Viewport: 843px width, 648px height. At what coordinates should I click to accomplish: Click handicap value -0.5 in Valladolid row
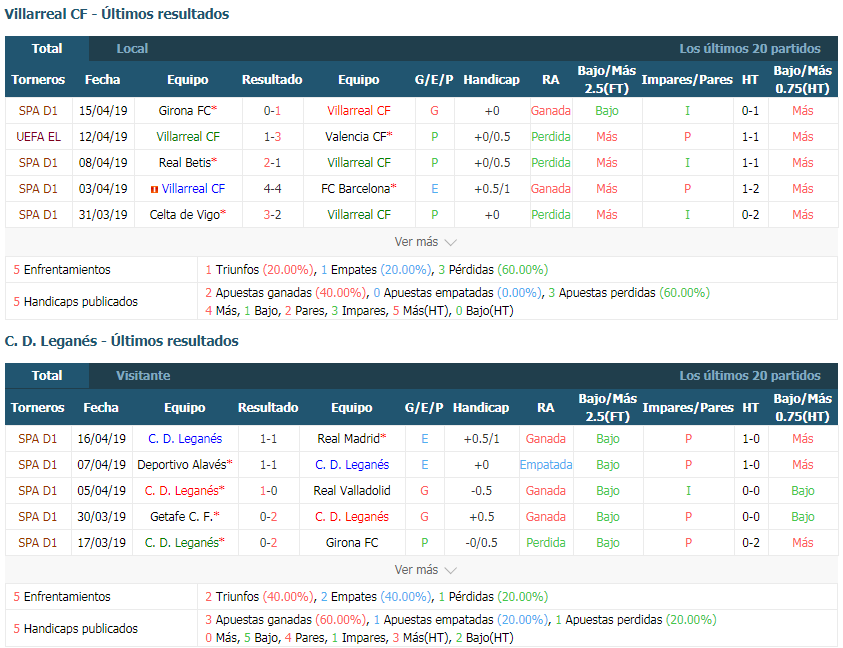481,490
